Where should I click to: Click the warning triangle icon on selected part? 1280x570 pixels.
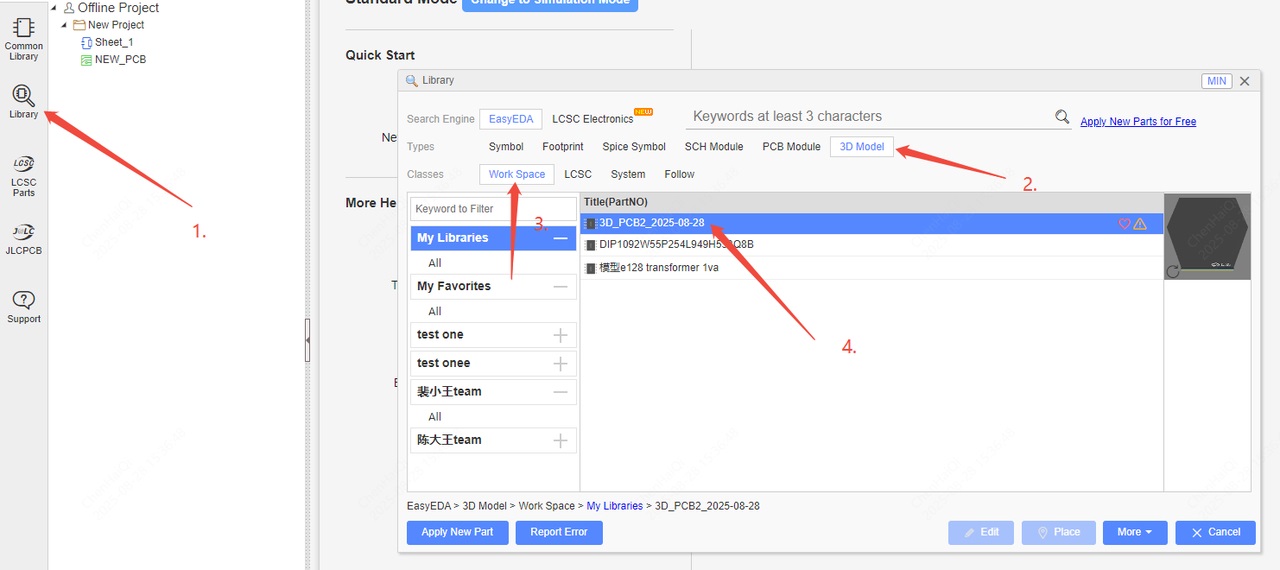(1140, 224)
